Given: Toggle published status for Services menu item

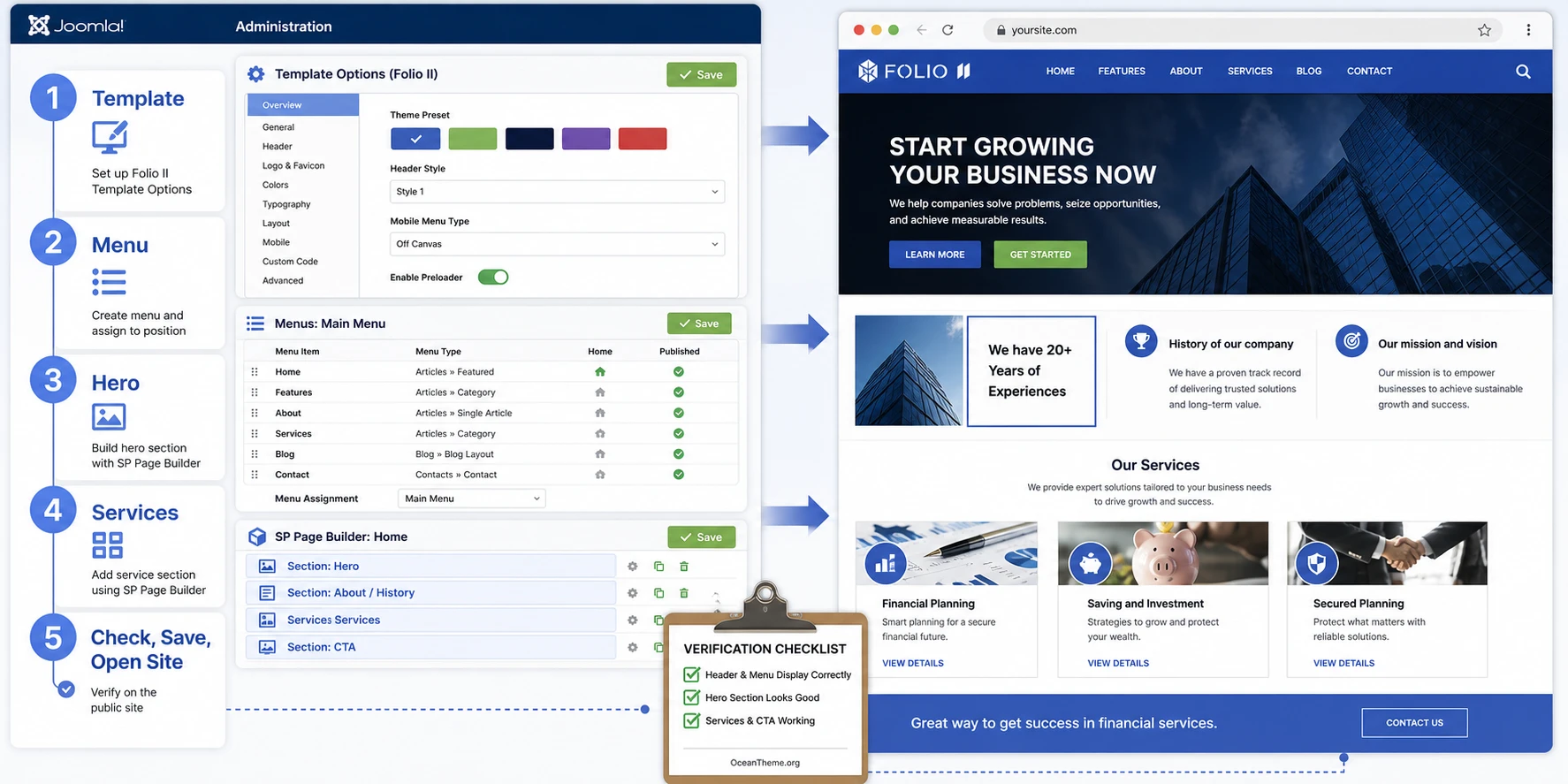Looking at the screenshot, I should pos(679,434).
